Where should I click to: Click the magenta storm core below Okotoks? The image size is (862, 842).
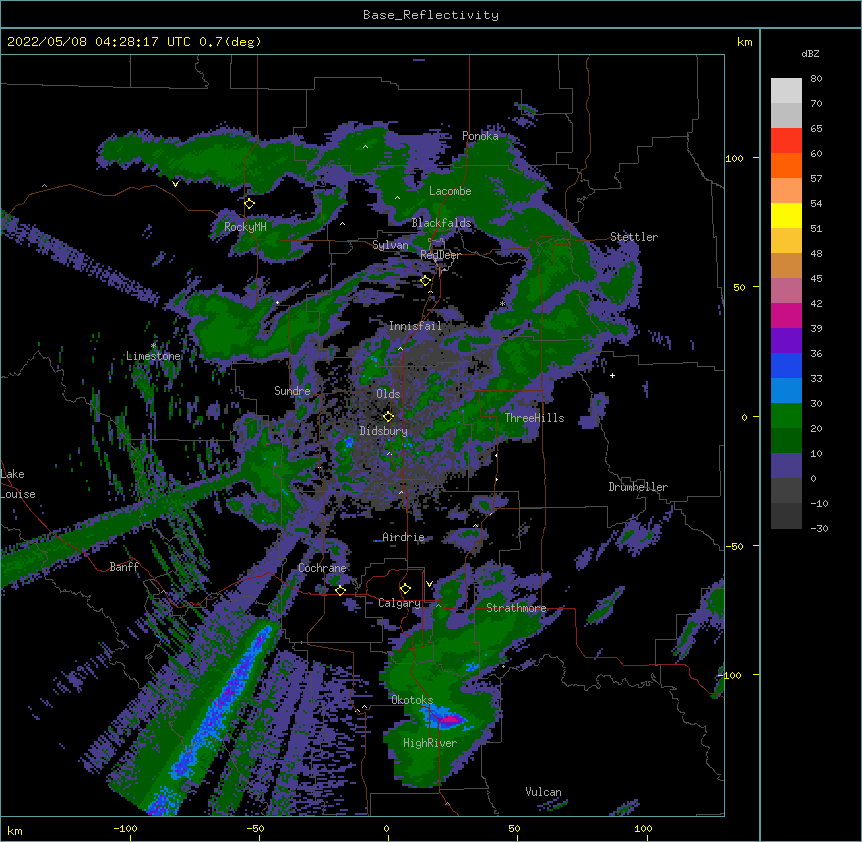coord(450,719)
